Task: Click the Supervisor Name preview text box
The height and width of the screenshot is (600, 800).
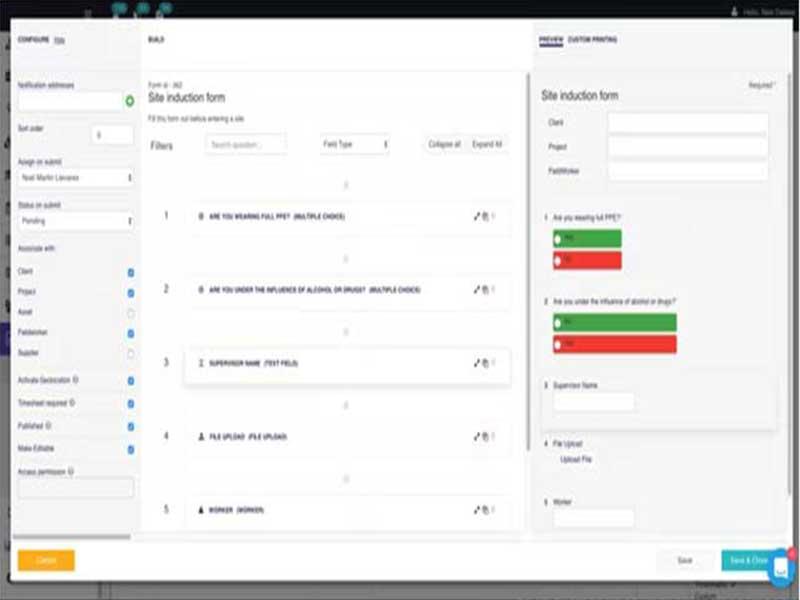Action: (x=594, y=402)
